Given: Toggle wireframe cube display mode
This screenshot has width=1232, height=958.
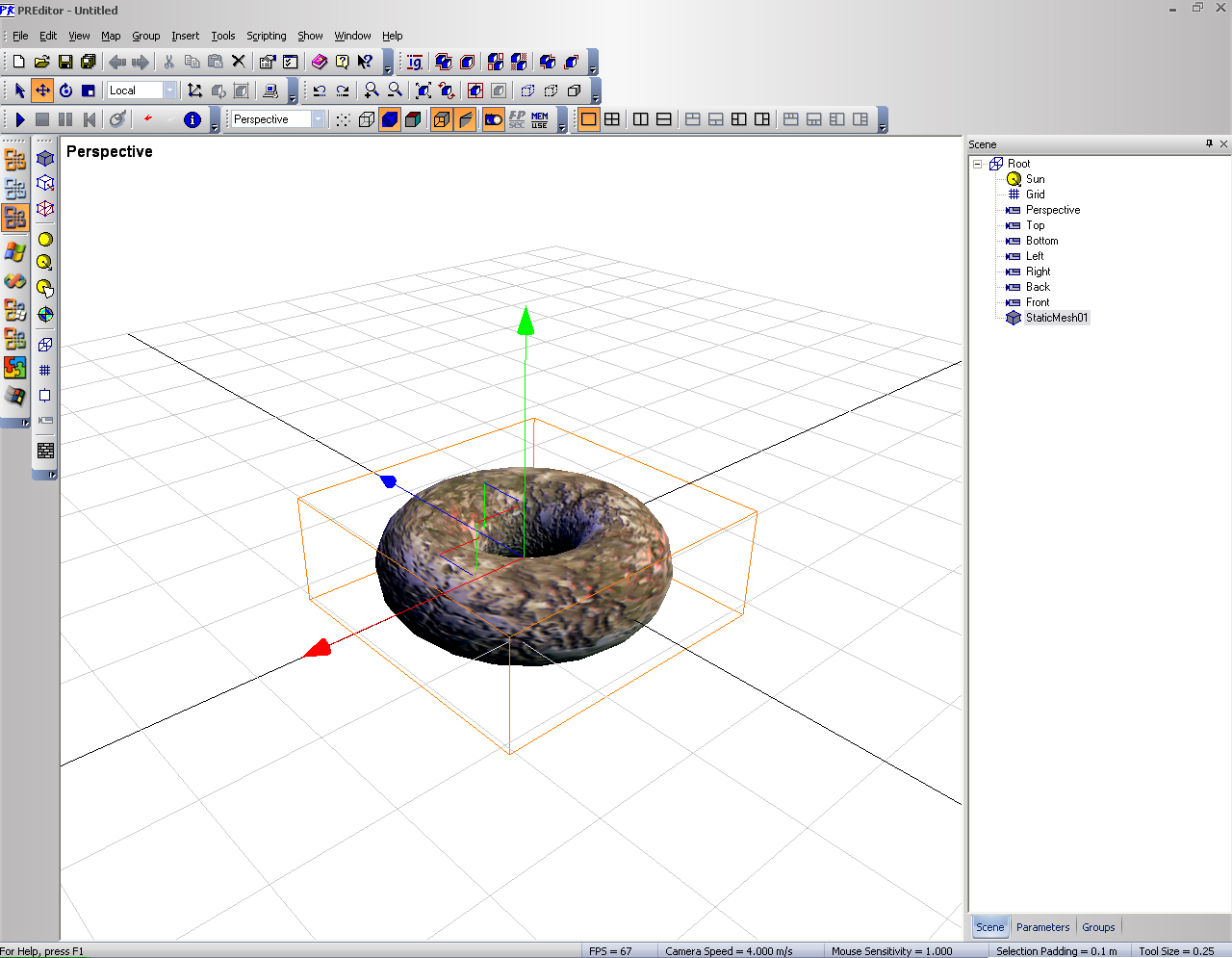Looking at the screenshot, I should [x=367, y=119].
